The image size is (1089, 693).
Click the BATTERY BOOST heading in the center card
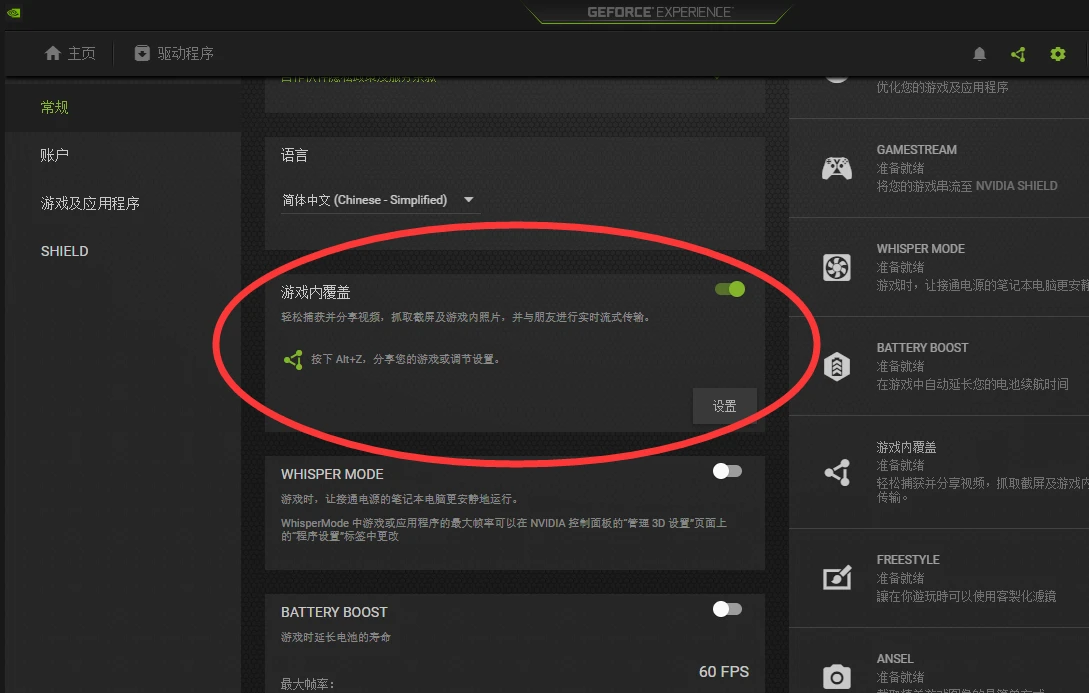point(334,612)
